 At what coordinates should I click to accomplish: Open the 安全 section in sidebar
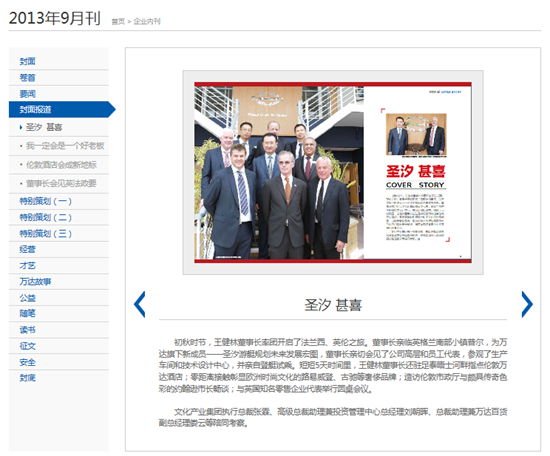coord(27,362)
